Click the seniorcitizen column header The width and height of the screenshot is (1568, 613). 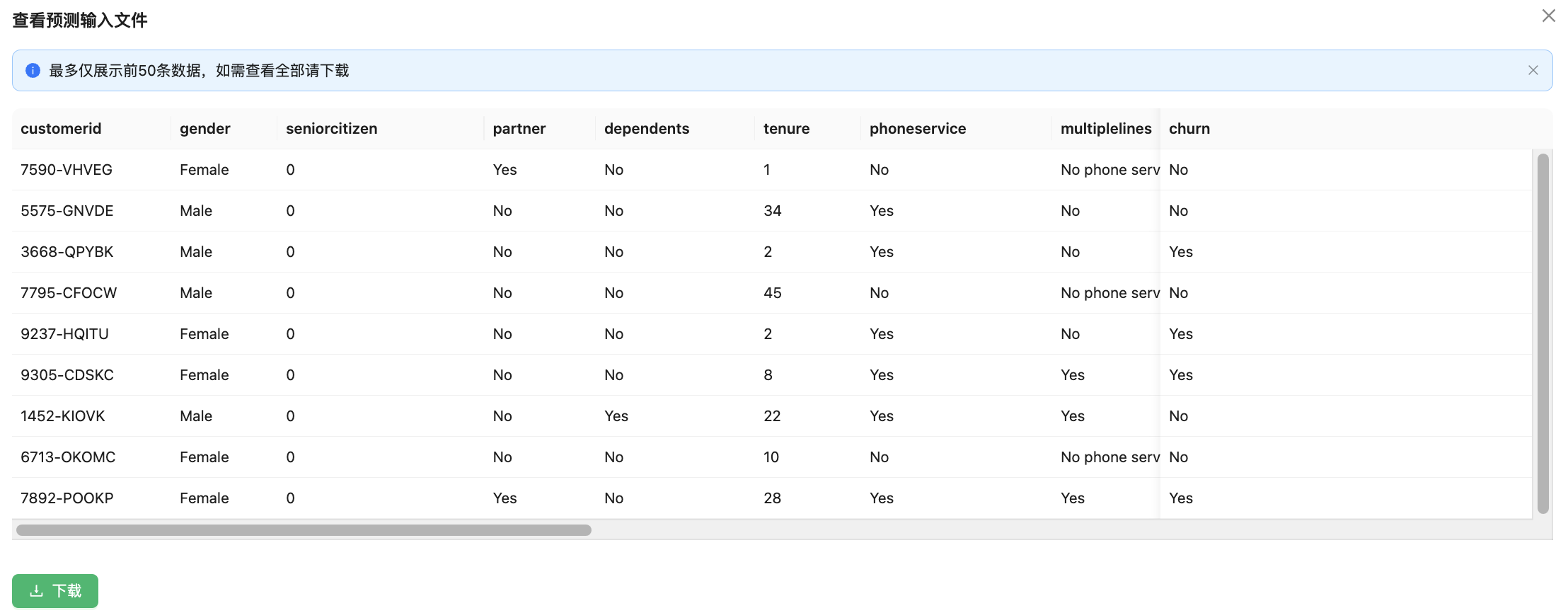[331, 129]
